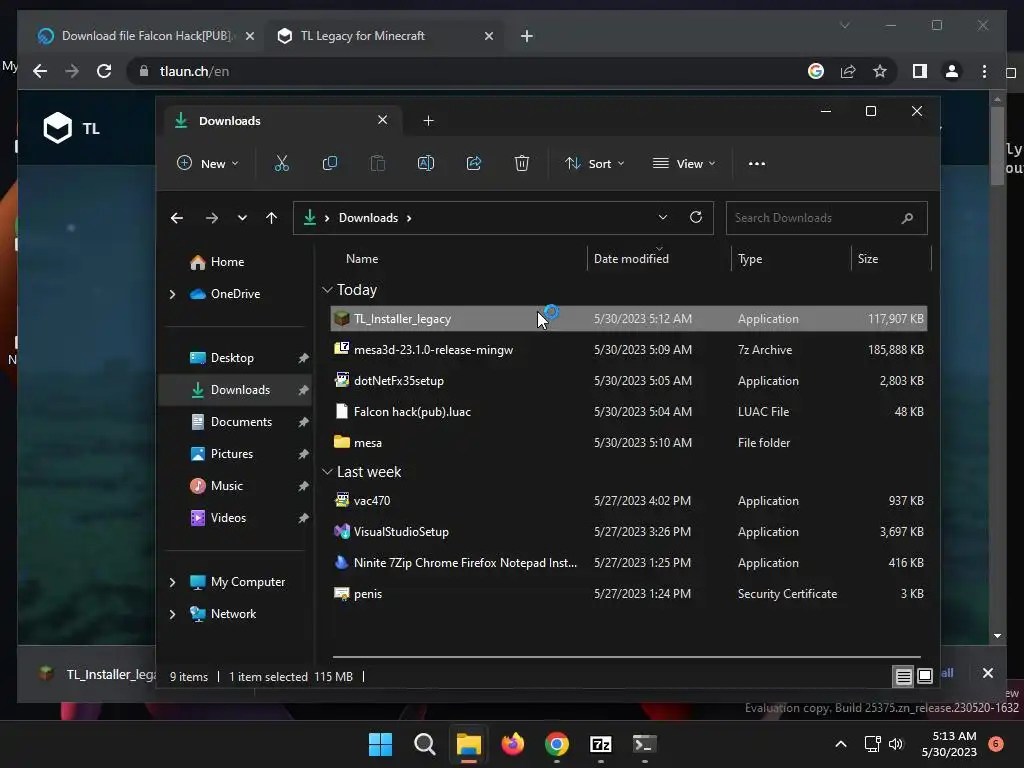
Task: Show hidden system tray icons
Action: click(841, 744)
